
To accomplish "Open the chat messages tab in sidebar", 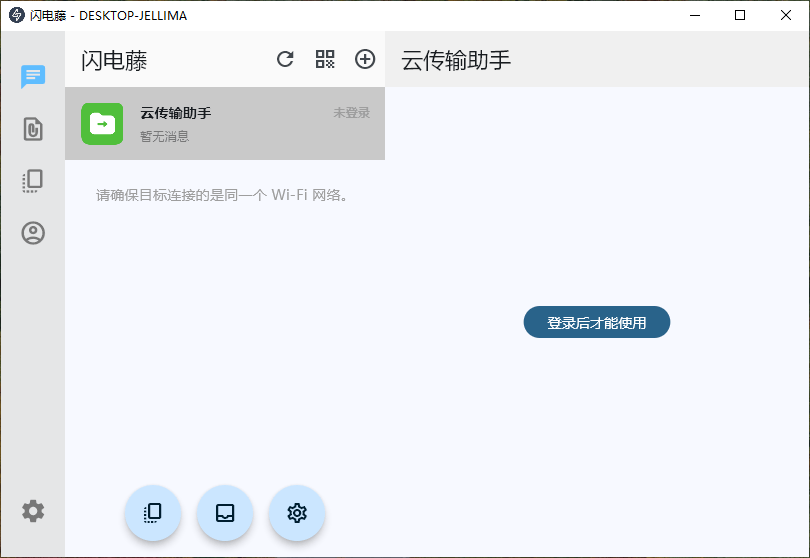I will coord(33,76).
